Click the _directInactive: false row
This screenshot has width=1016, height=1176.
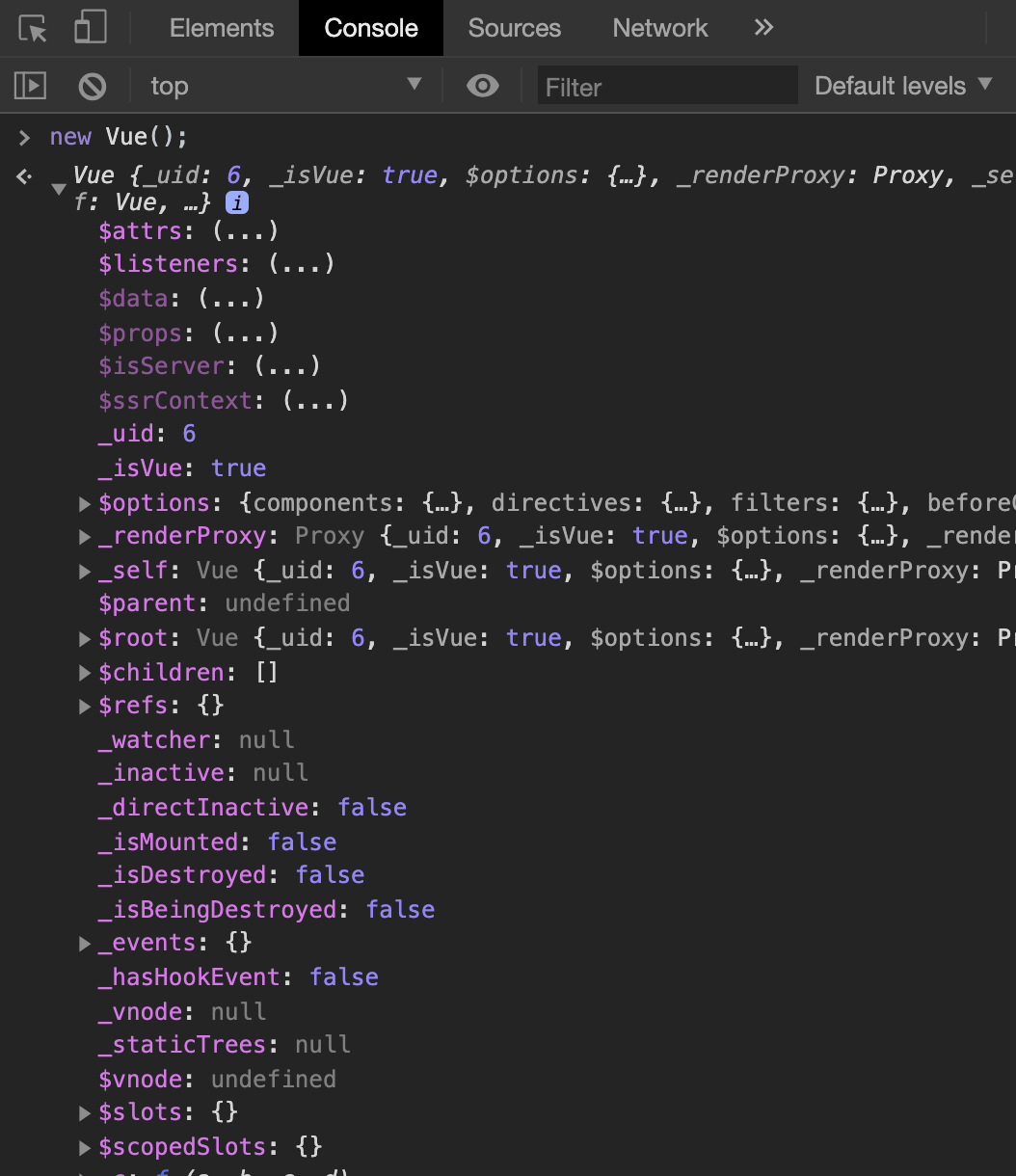pyautogui.click(x=253, y=807)
